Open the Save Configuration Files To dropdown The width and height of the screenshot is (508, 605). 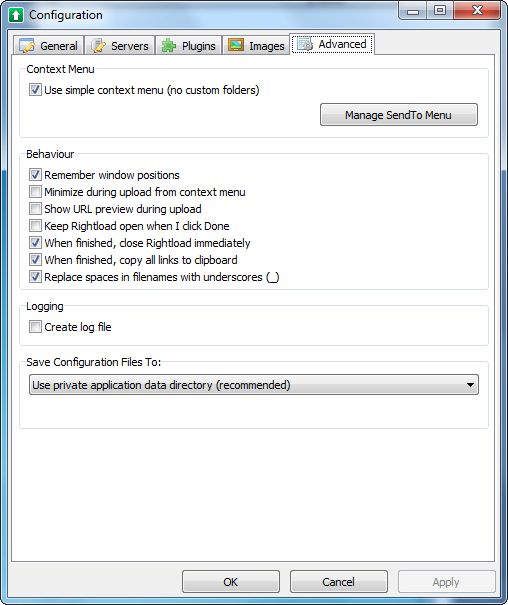coord(254,385)
